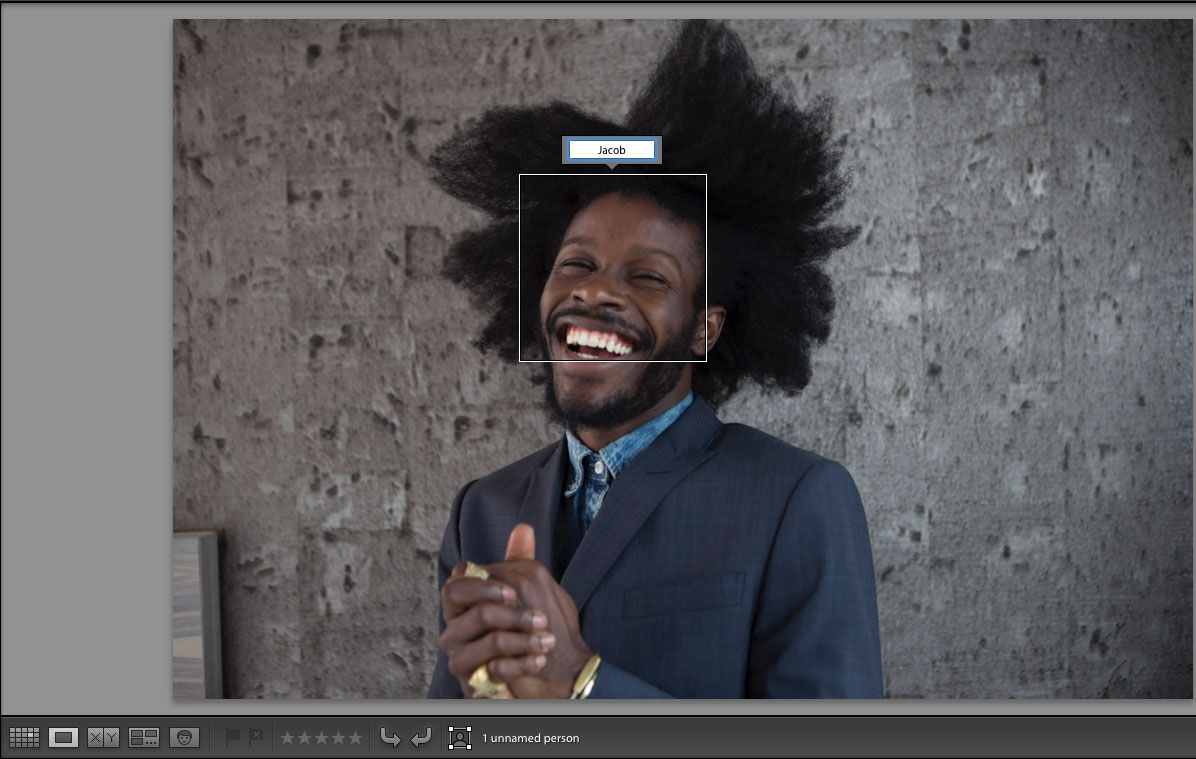
Task: Activate the People view icon
Action: click(185, 737)
